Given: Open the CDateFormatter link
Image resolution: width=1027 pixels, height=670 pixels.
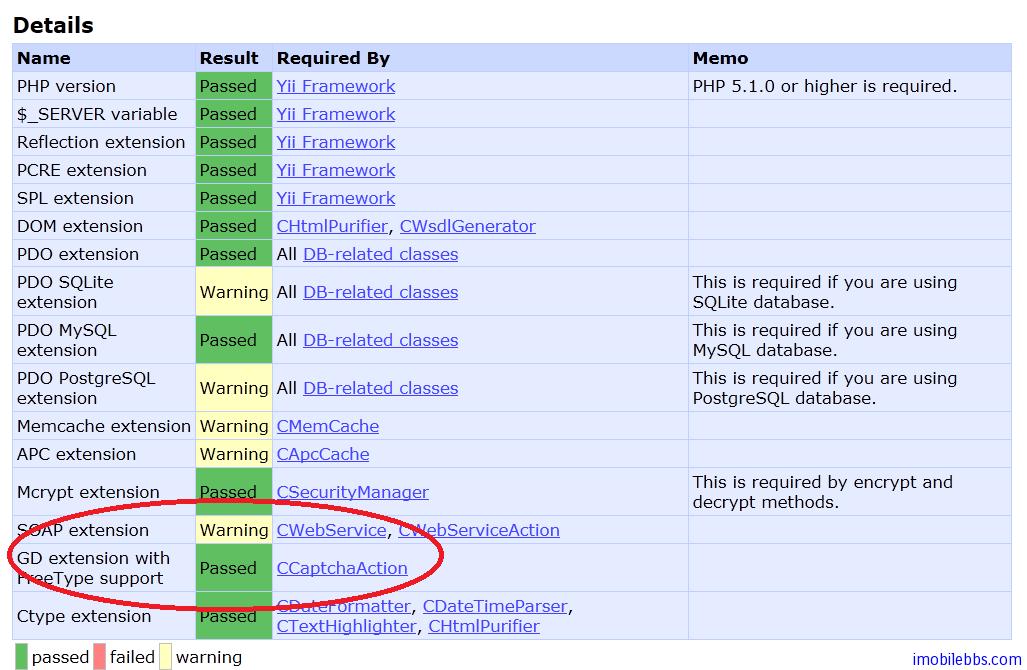Looking at the screenshot, I should pos(343,606).
